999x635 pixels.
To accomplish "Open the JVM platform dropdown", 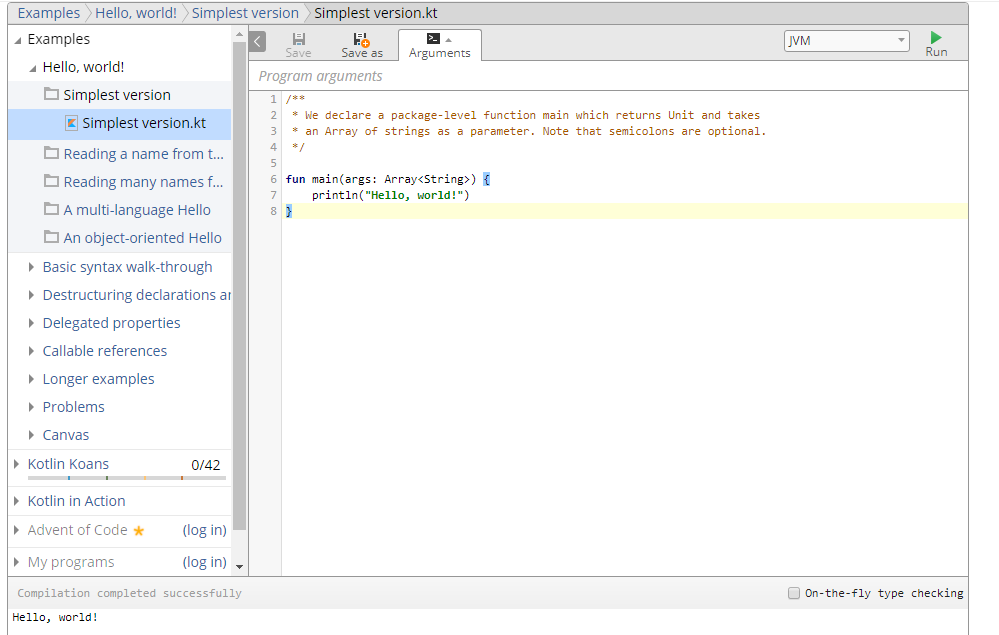I will (x=846, y=41).
